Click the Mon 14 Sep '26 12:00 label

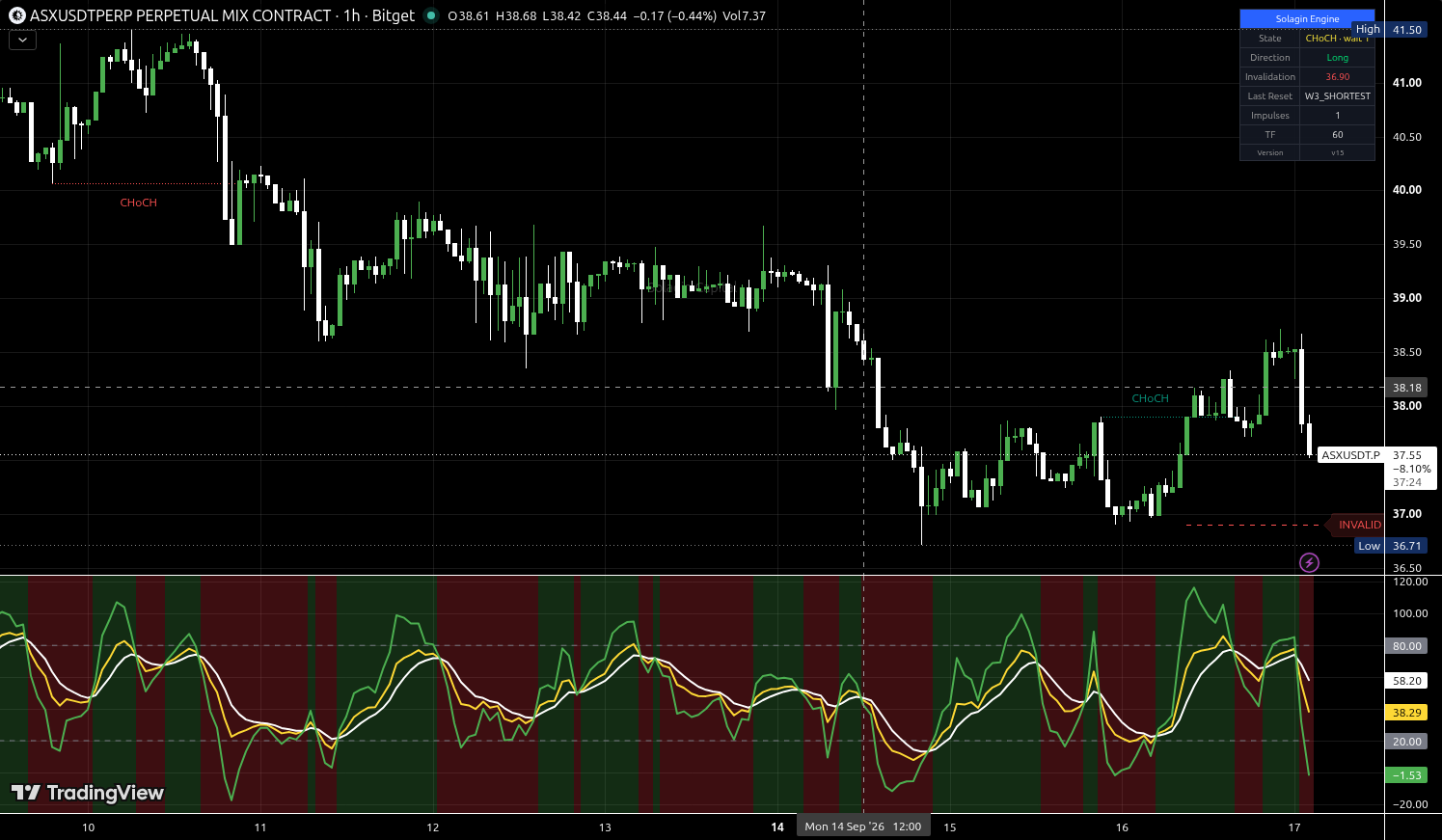coord(863,826)
